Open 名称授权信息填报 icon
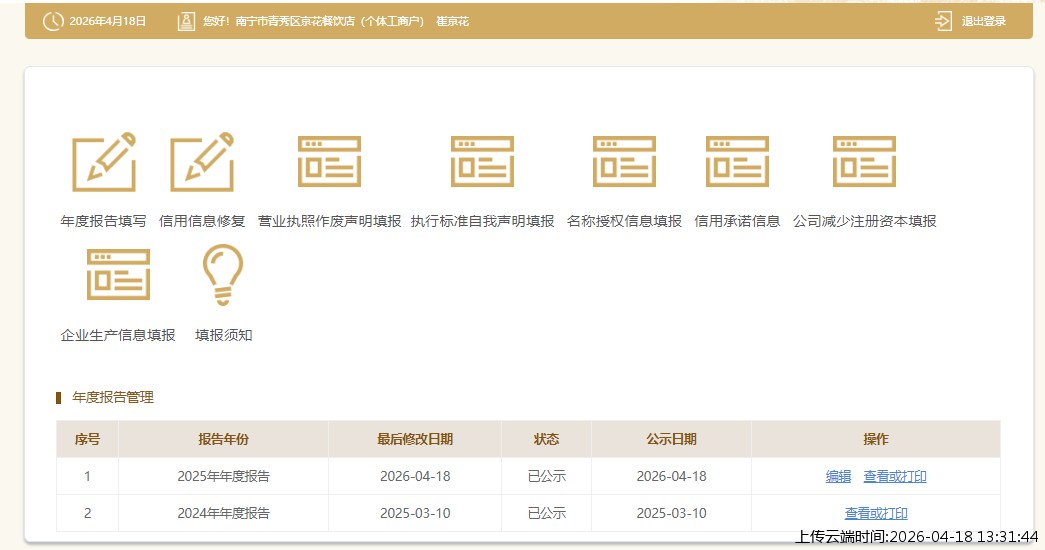1045x550 pixels. click(624, 162)
